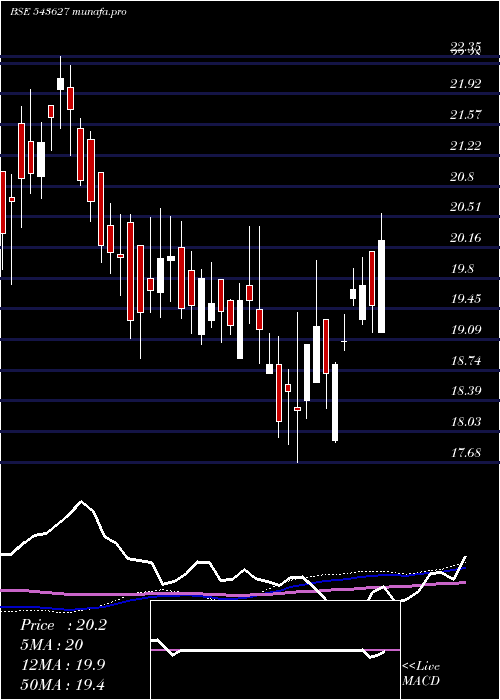Select the 18.03 price axis label

466,421
